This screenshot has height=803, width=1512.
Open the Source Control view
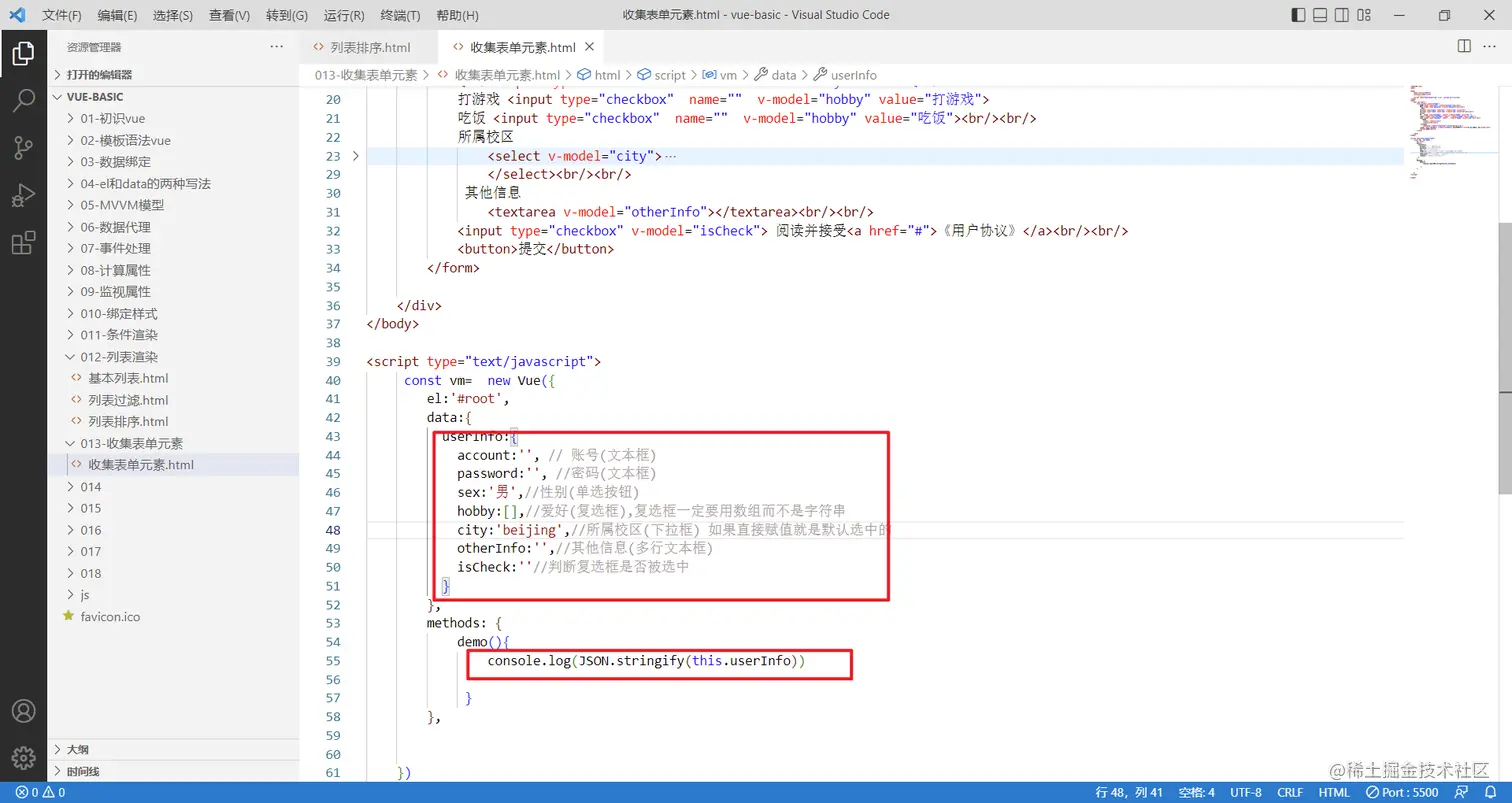click(x=23, y=148)
